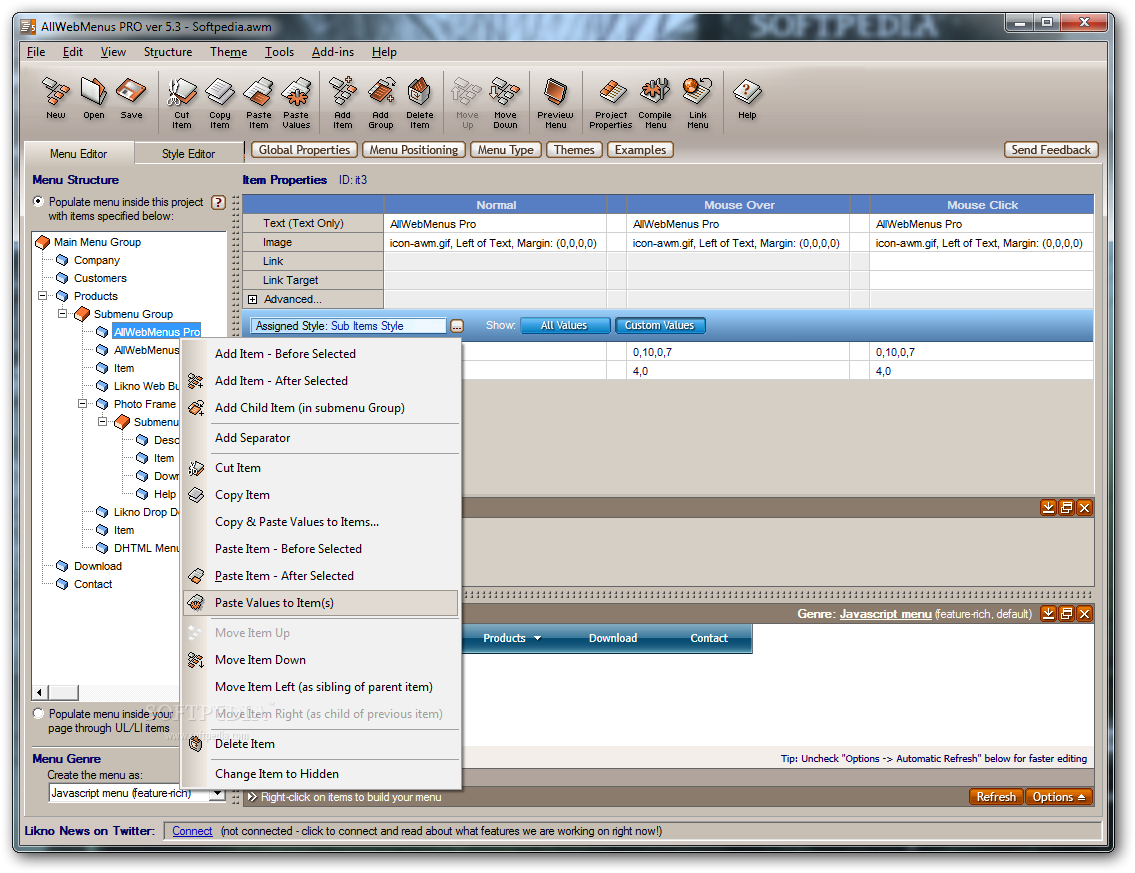The image size is (1135, 873).
Task: Click the Normal Text cell 'AllWebMenus Pro'
Action: (x=494, y=224)
